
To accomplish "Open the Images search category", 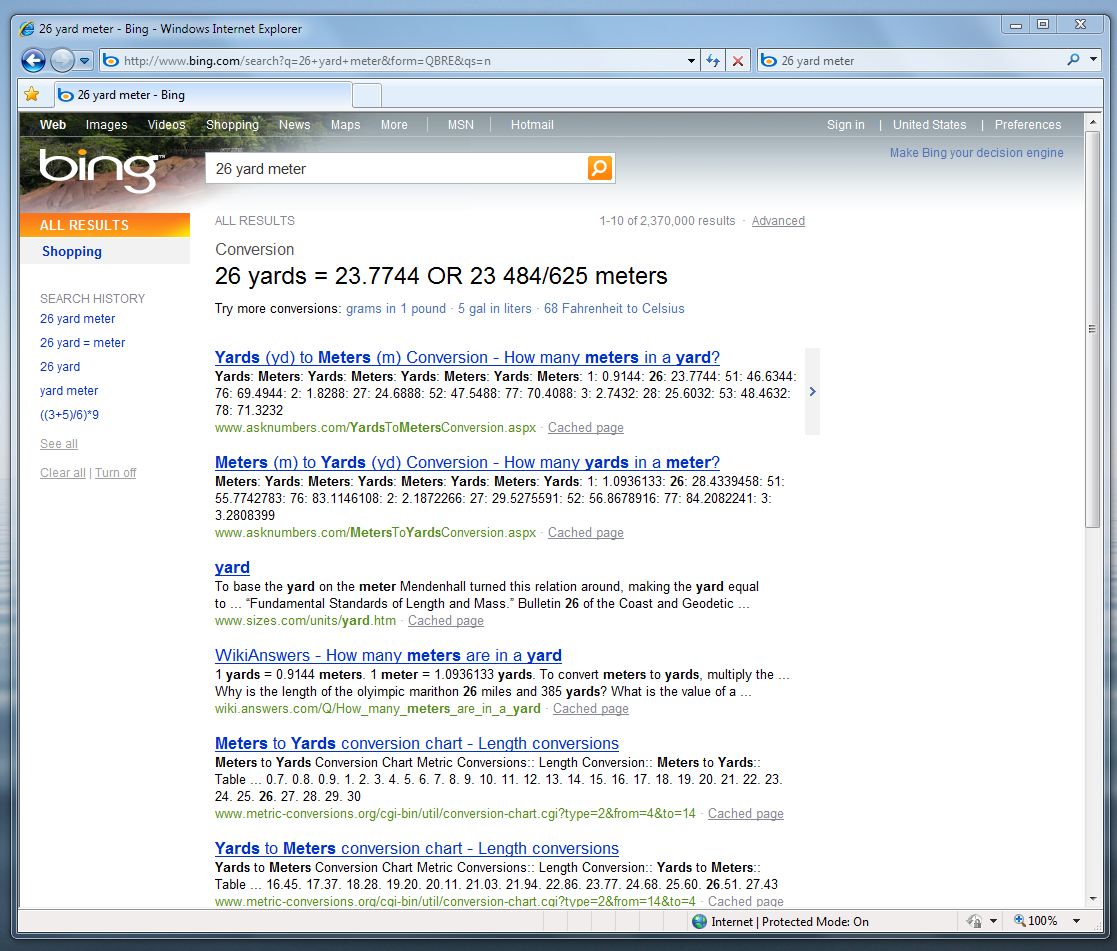I will (106, 125).
